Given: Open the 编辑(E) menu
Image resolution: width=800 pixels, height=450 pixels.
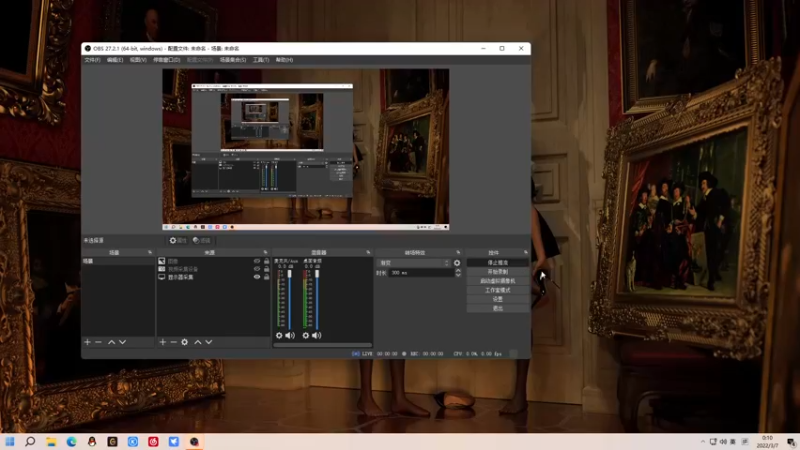Looking at the screenshot, I should 115,60.
